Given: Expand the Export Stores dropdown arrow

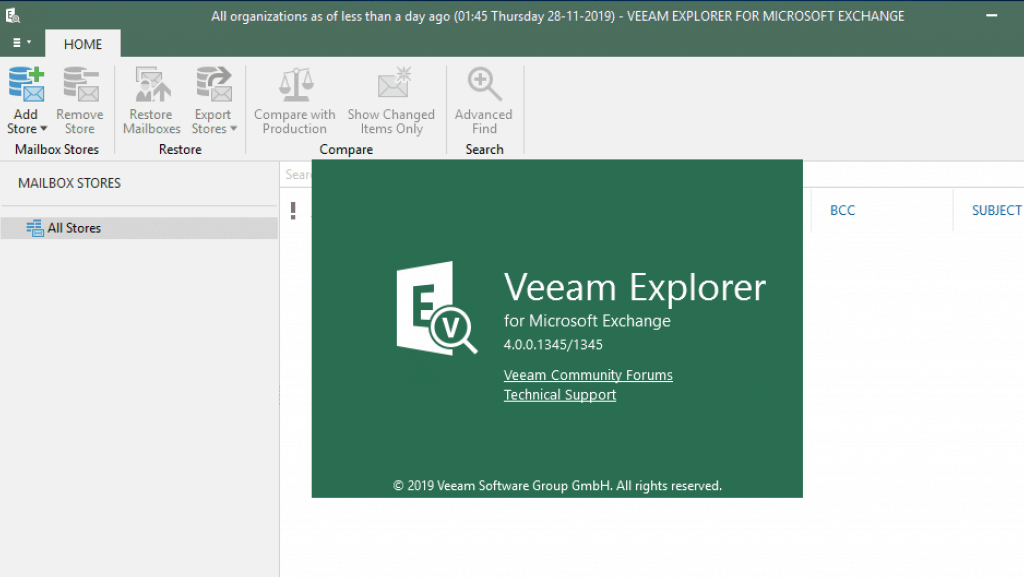Looking at the screenshot, I should (x=233, y=129).
